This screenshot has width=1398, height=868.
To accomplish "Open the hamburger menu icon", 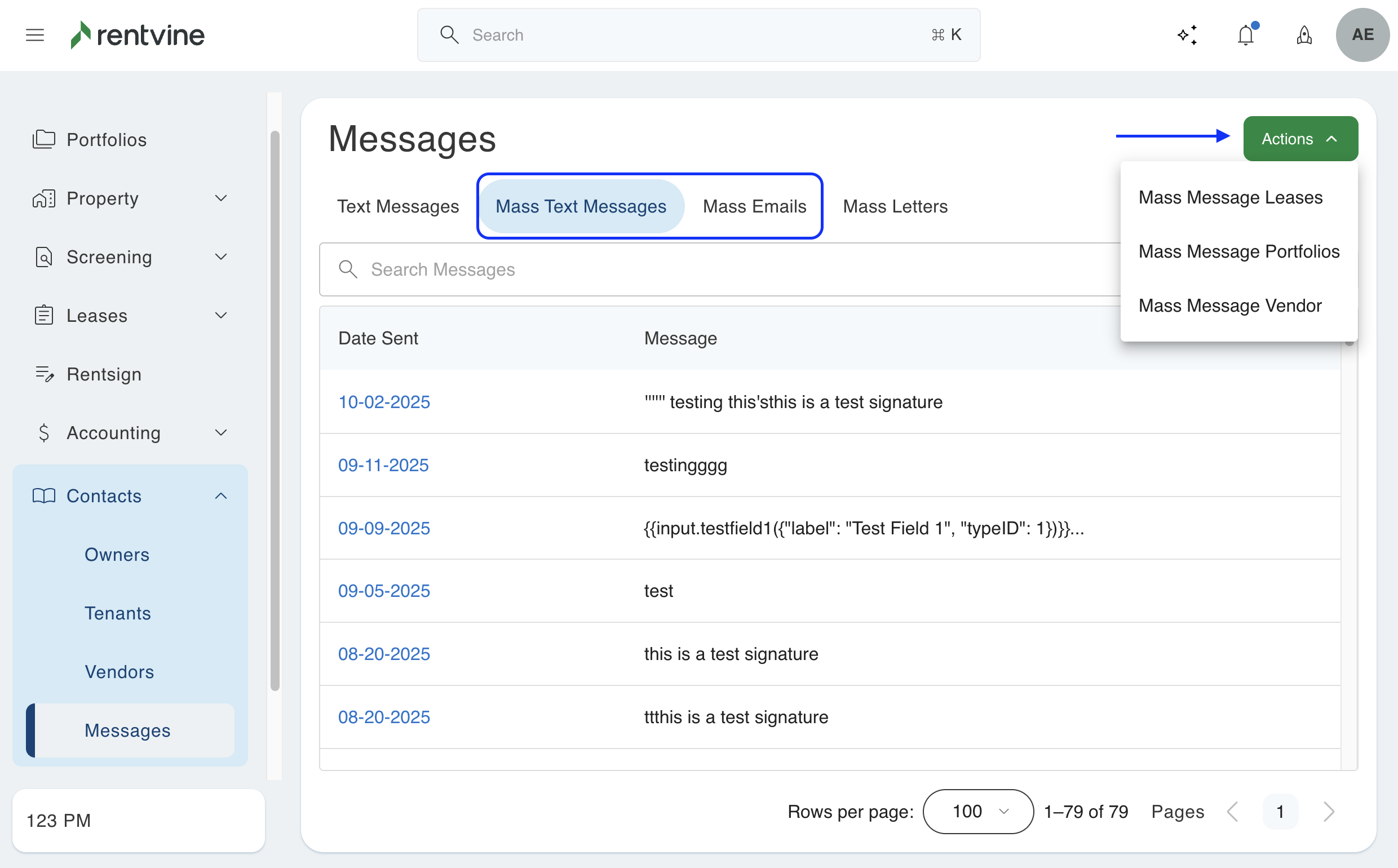I will (x=35, y=35).
